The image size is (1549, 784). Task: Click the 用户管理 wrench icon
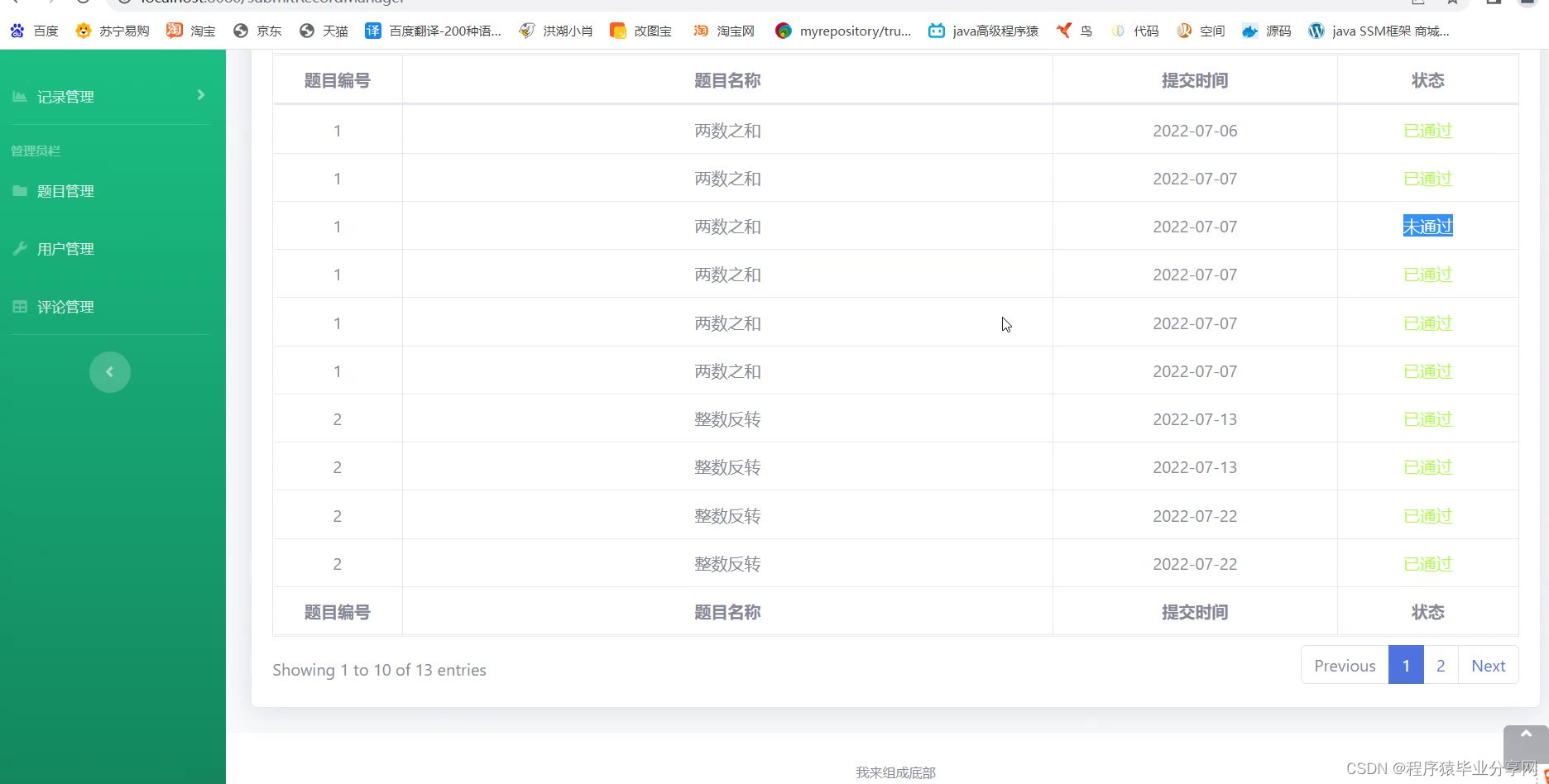[20, 249]
